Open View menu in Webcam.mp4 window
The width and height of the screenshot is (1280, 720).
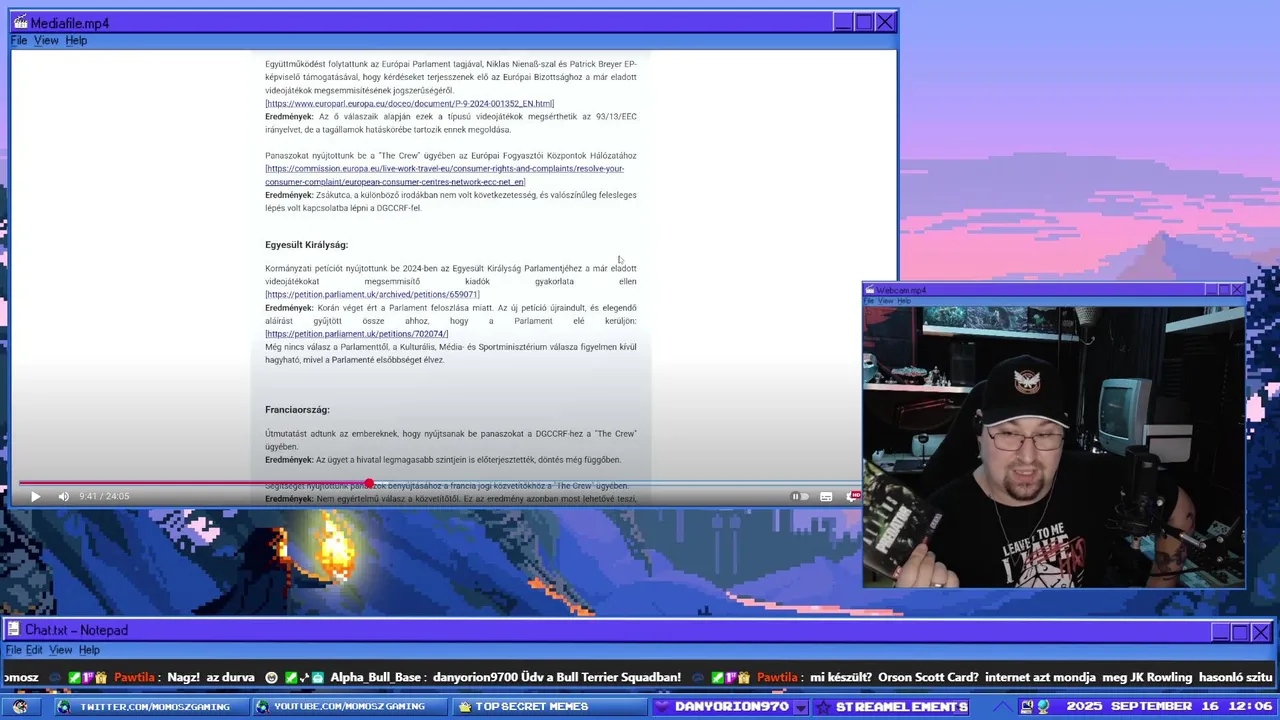885,301
